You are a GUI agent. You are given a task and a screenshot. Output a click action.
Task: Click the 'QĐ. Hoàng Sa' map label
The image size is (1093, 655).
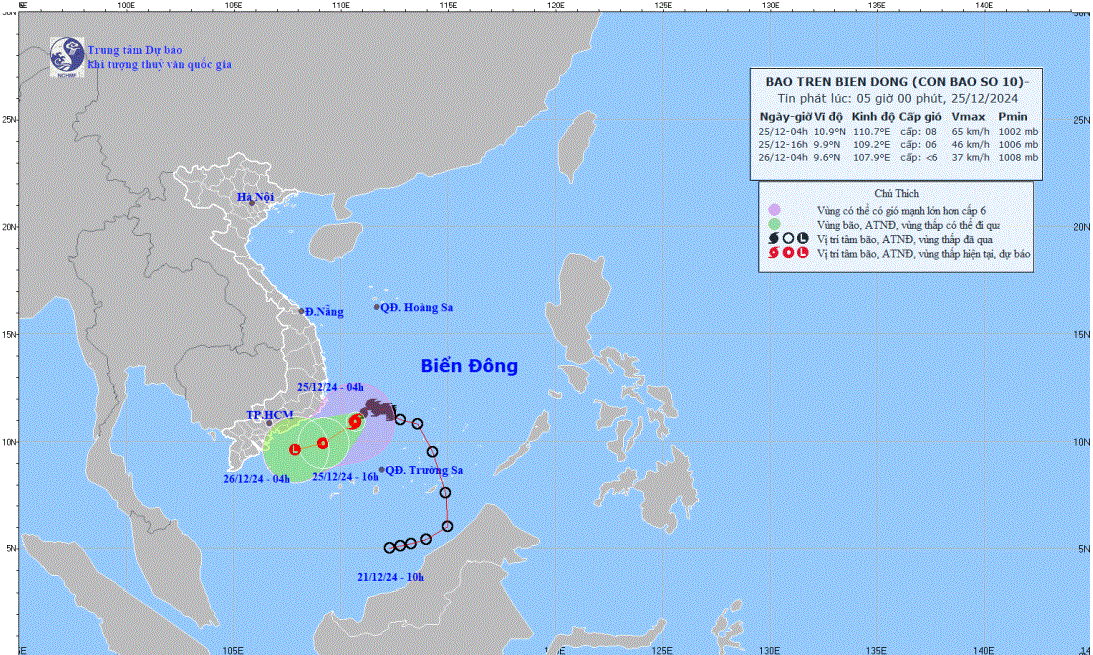417,307
